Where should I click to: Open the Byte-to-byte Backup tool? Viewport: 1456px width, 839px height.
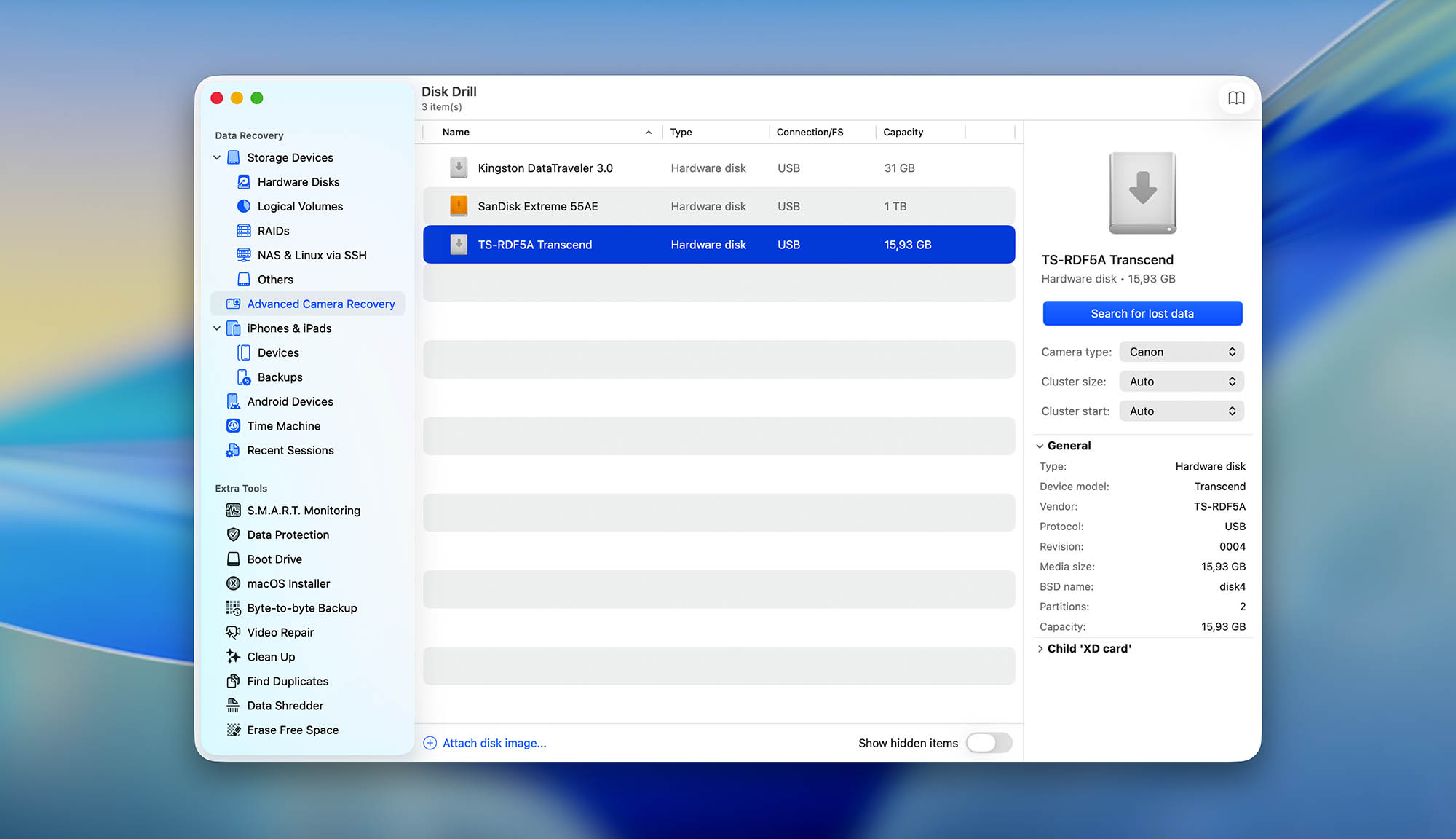pyautogui.click(x=301, y=607)
